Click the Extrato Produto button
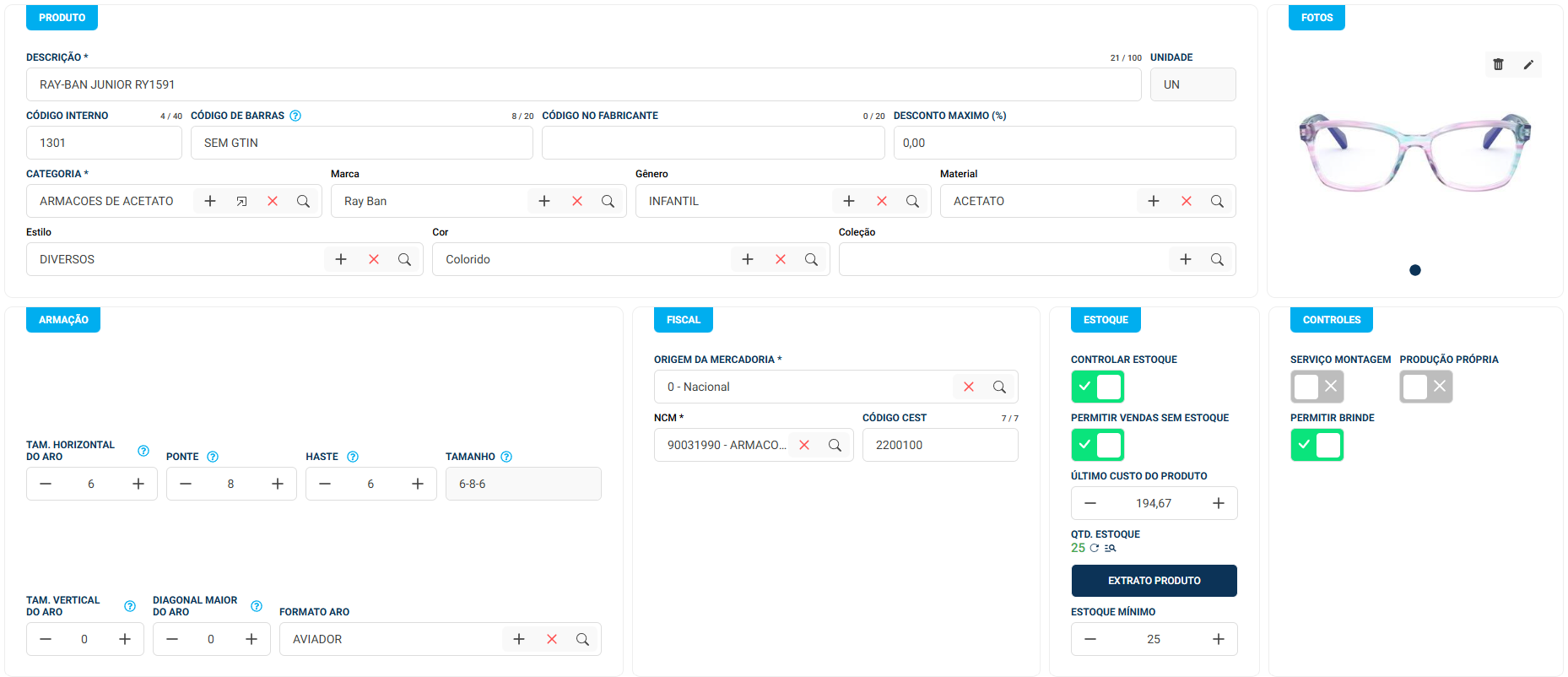The width and height of the screenshot is (1568, 677). [x=1154, y=581]
